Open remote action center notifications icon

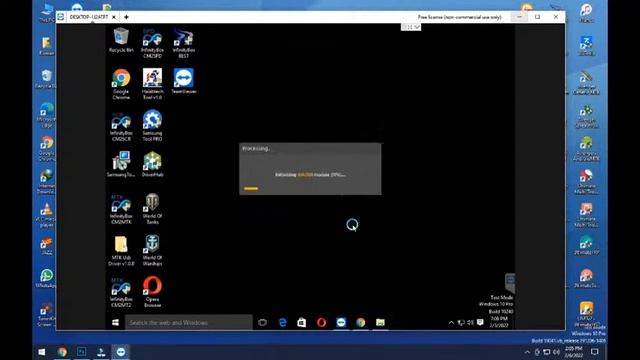point(480,322)
